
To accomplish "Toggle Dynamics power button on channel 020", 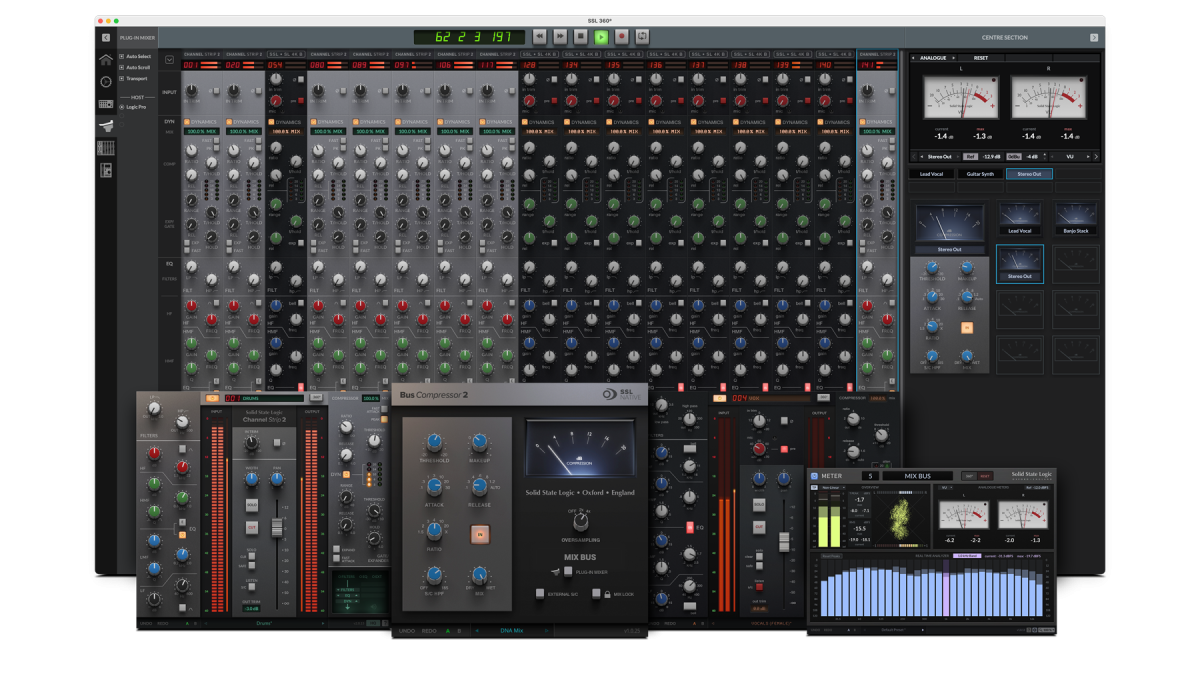I will coord(228,122).
